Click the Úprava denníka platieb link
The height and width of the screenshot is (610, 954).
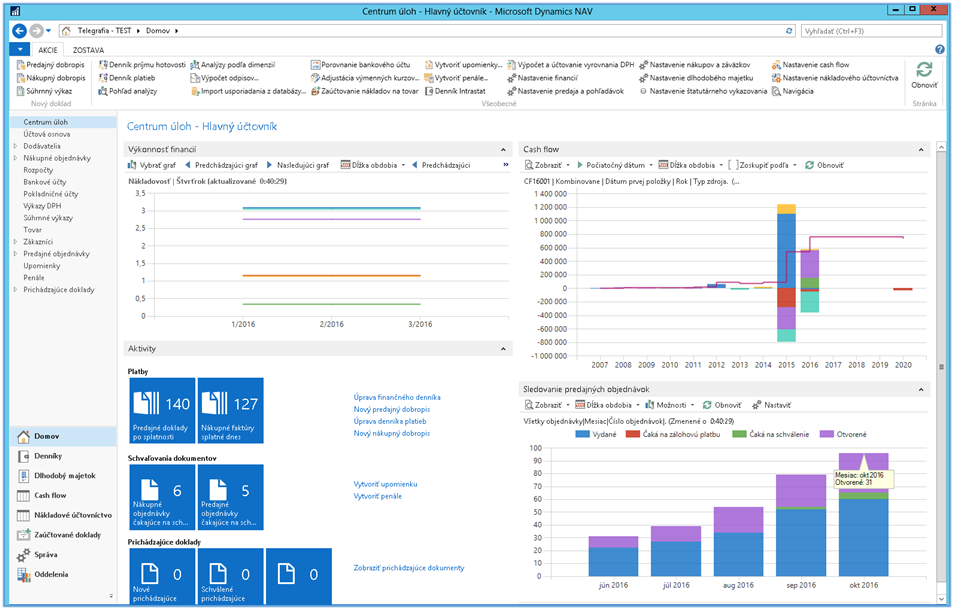390,421
